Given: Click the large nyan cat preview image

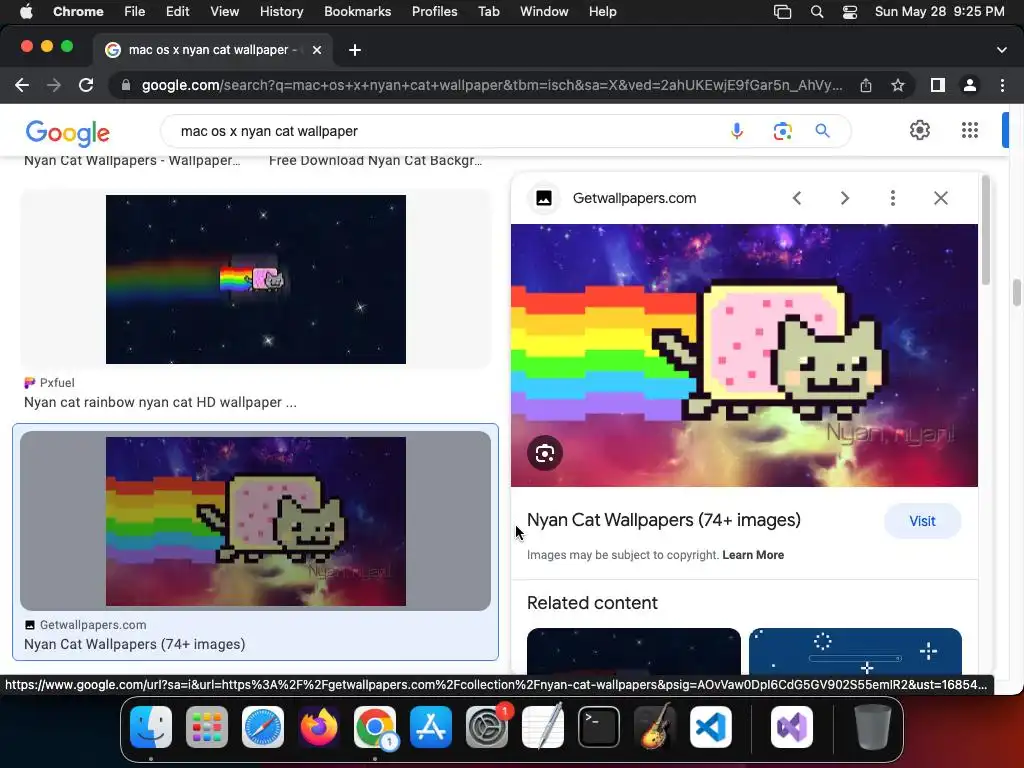Looking at the screenshot, I should [744, 355].
